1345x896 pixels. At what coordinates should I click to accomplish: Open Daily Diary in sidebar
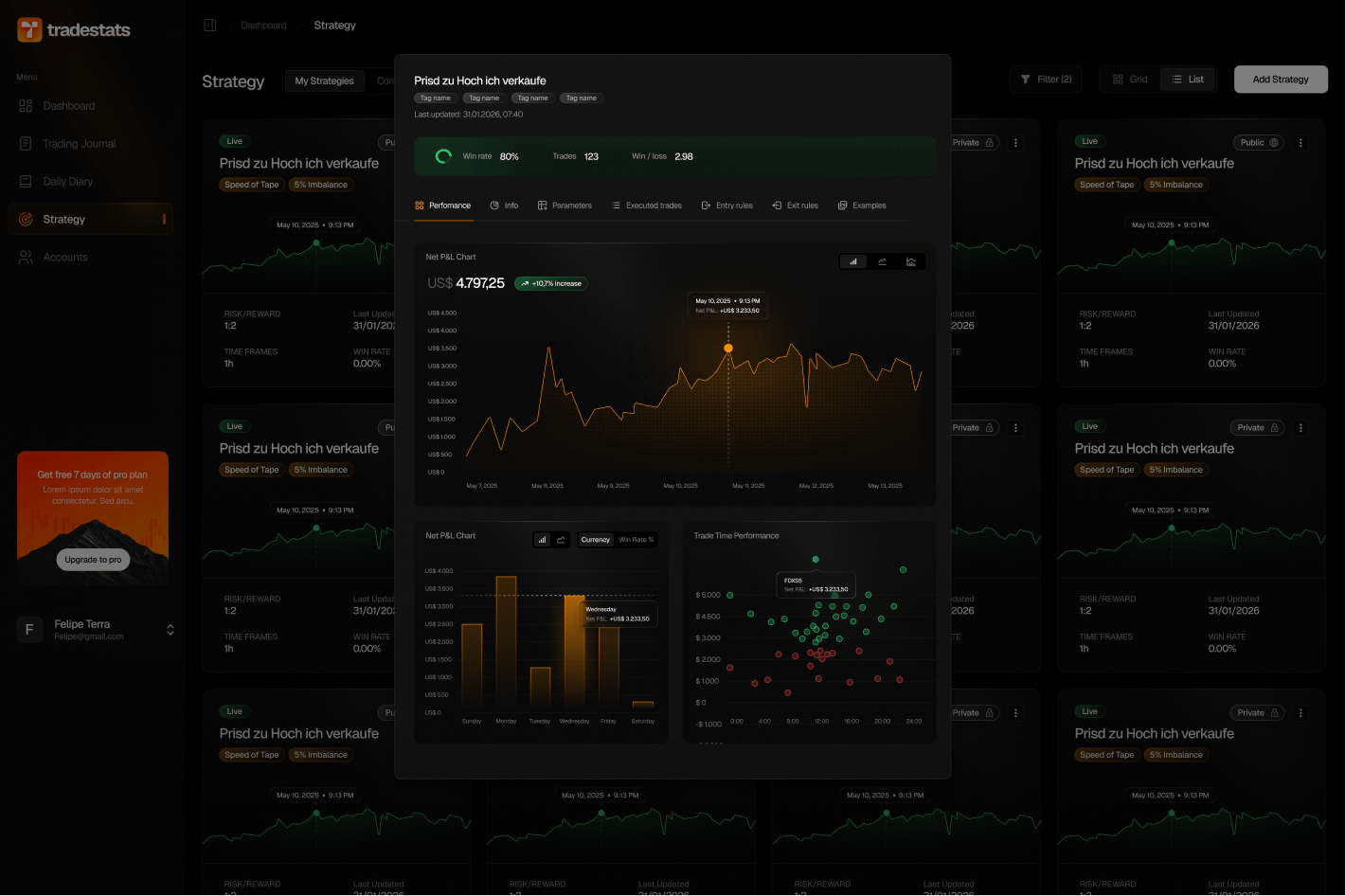click(x=67, y=182)
